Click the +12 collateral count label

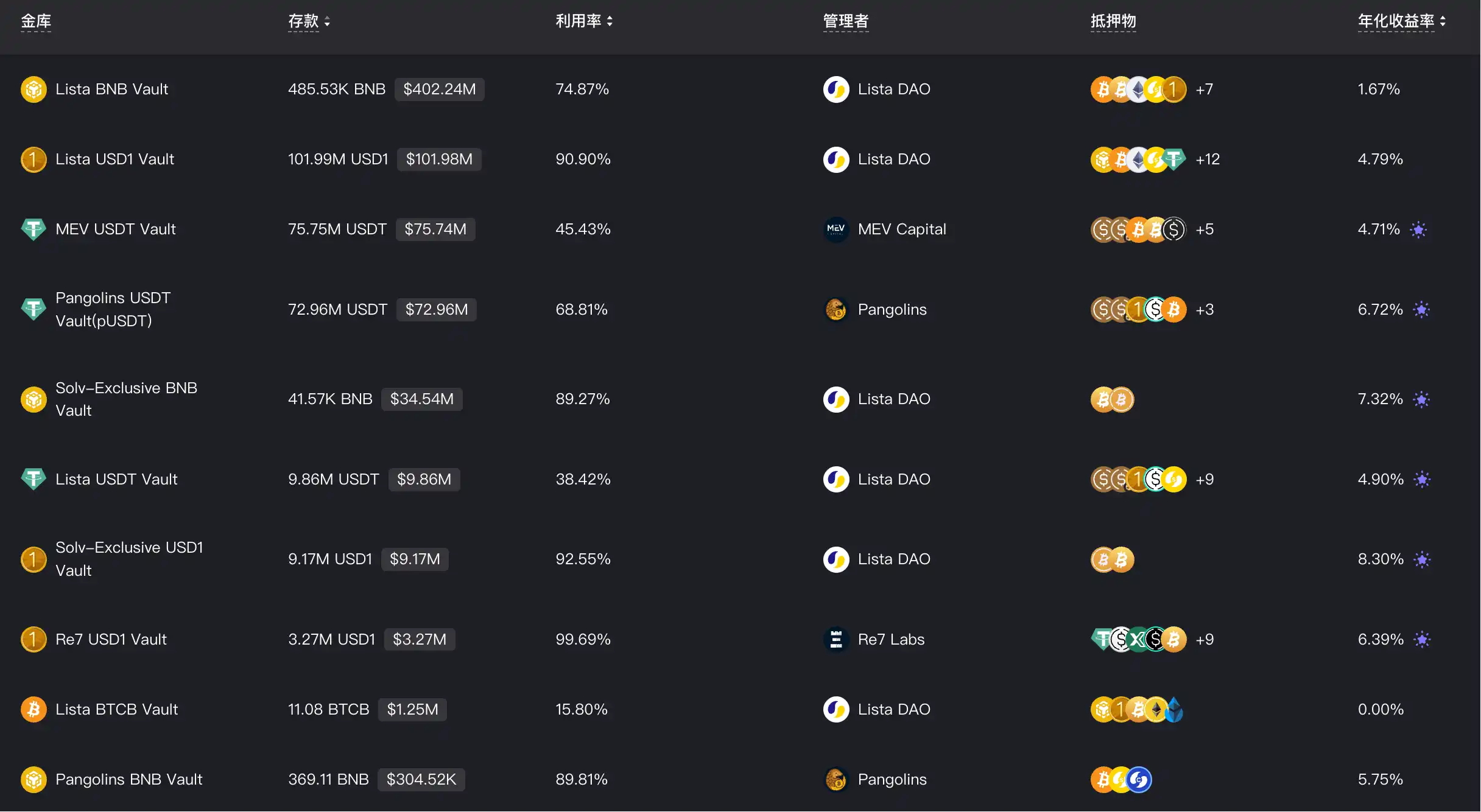point(1207,159)
